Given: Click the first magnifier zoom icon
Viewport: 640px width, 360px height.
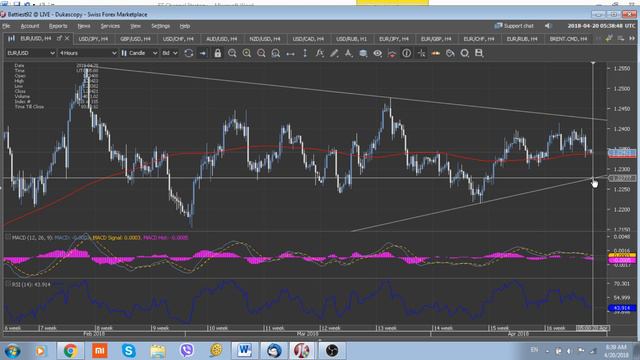Looking at the screenshot, I should click(232, 53).
